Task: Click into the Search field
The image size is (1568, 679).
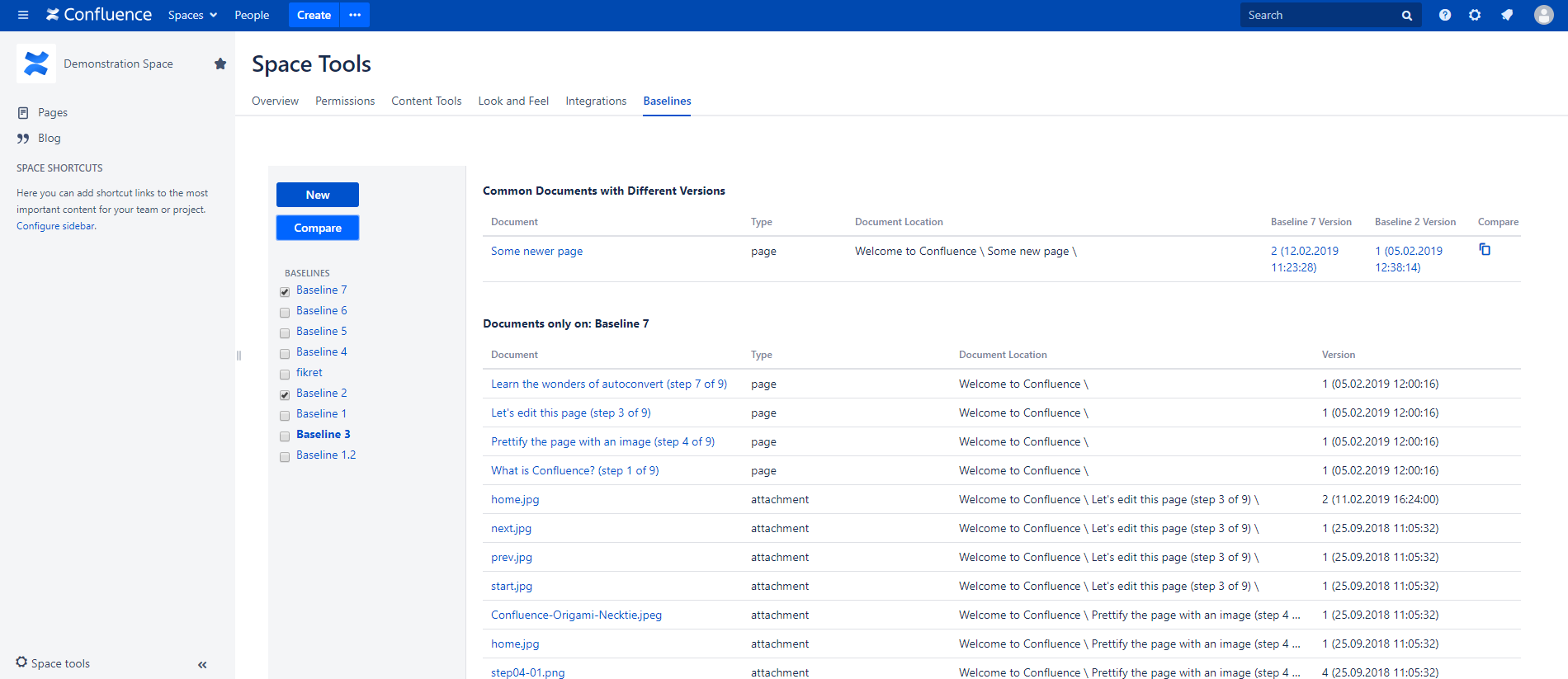Action: (x=1319, y=15)
